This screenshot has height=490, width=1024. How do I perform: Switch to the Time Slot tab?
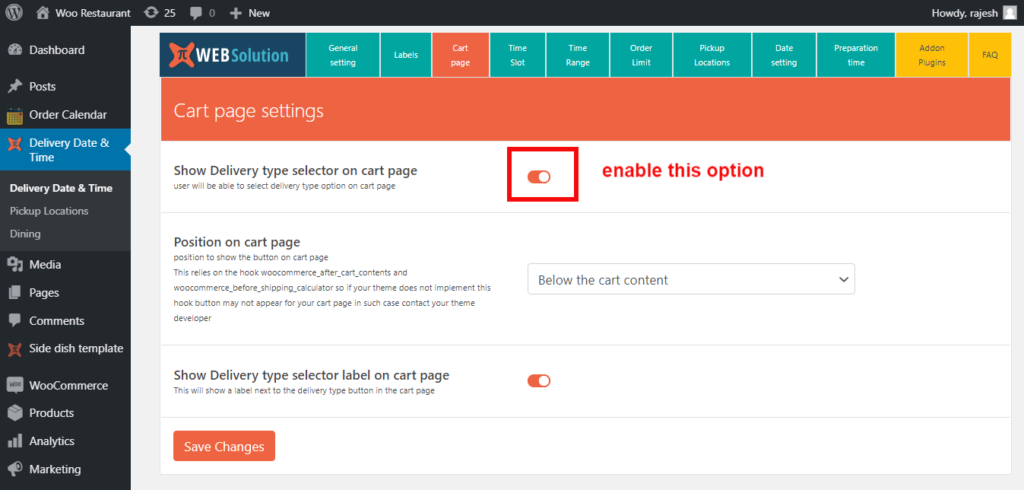[518, 55]
